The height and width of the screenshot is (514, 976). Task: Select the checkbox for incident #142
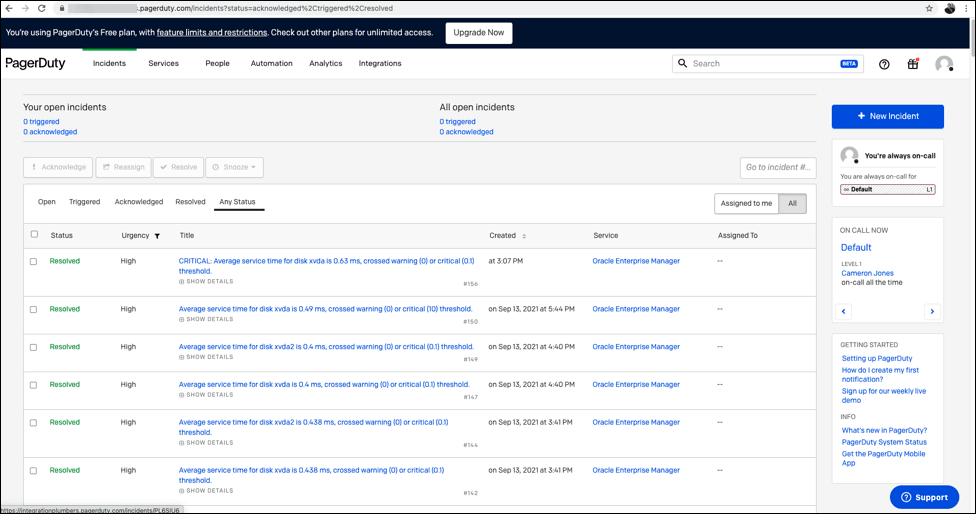34,470
